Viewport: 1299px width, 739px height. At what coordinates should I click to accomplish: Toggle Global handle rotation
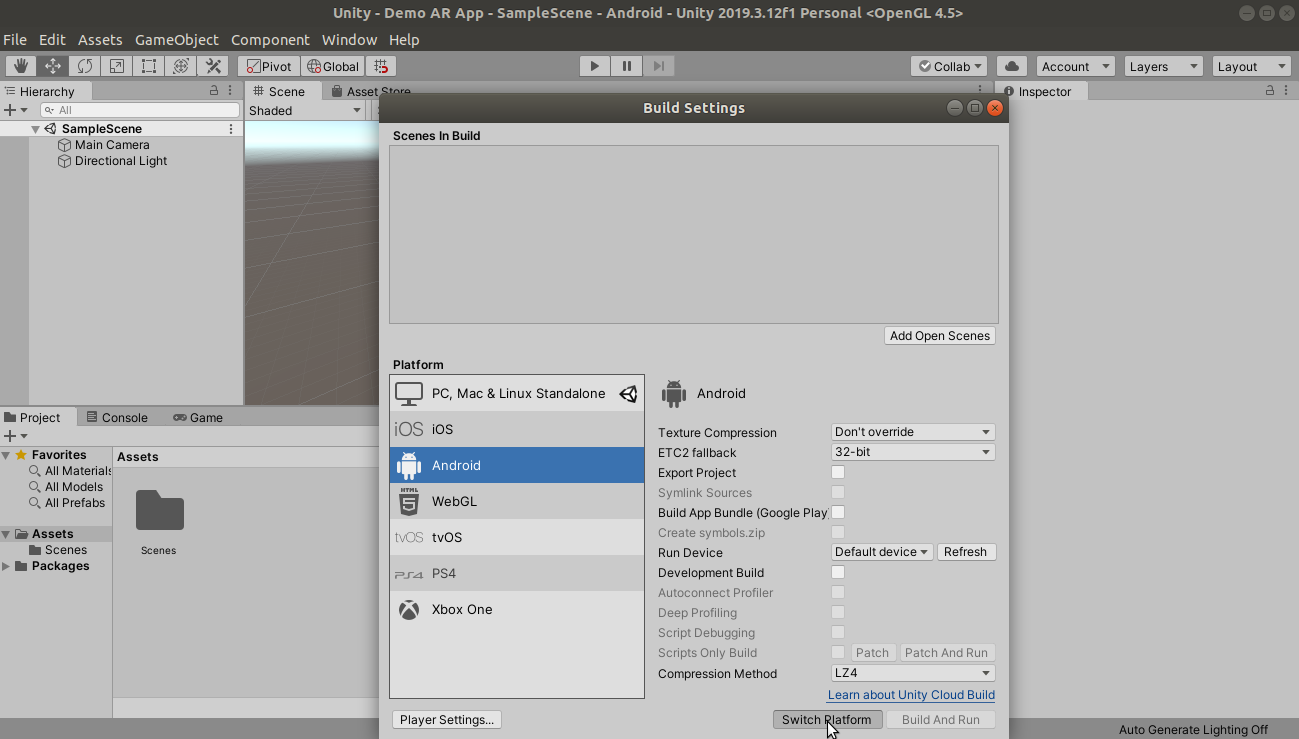pyautogui.click(x=333, y=66)
